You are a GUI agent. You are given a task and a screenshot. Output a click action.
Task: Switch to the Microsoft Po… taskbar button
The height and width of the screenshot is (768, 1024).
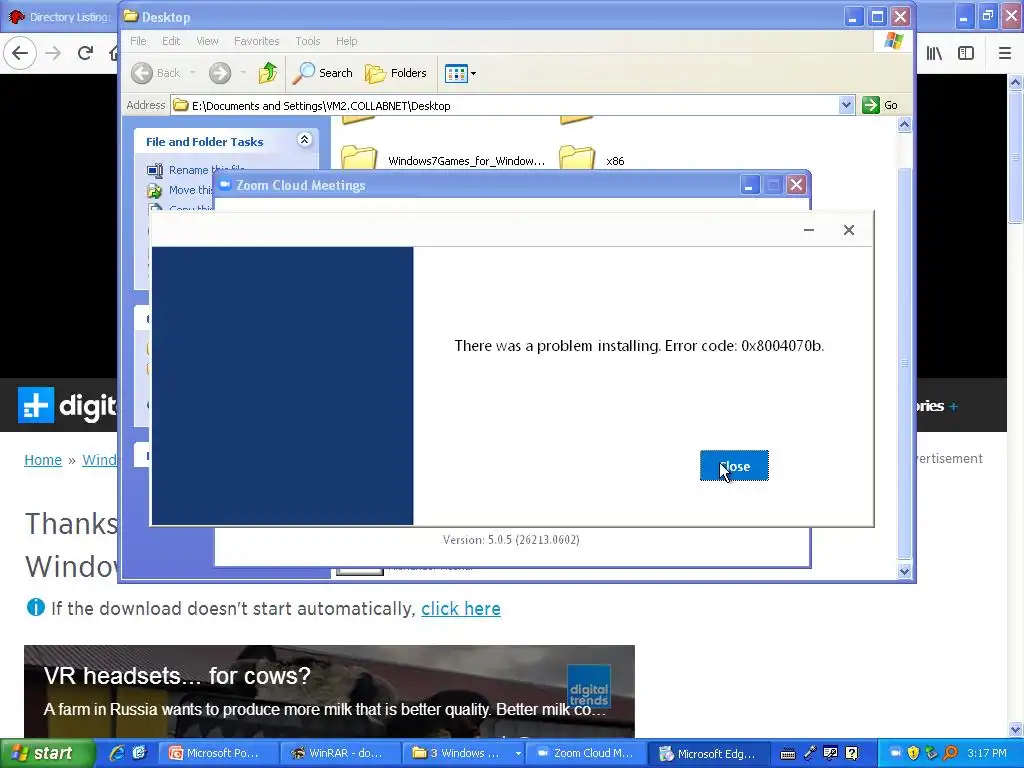220,753
